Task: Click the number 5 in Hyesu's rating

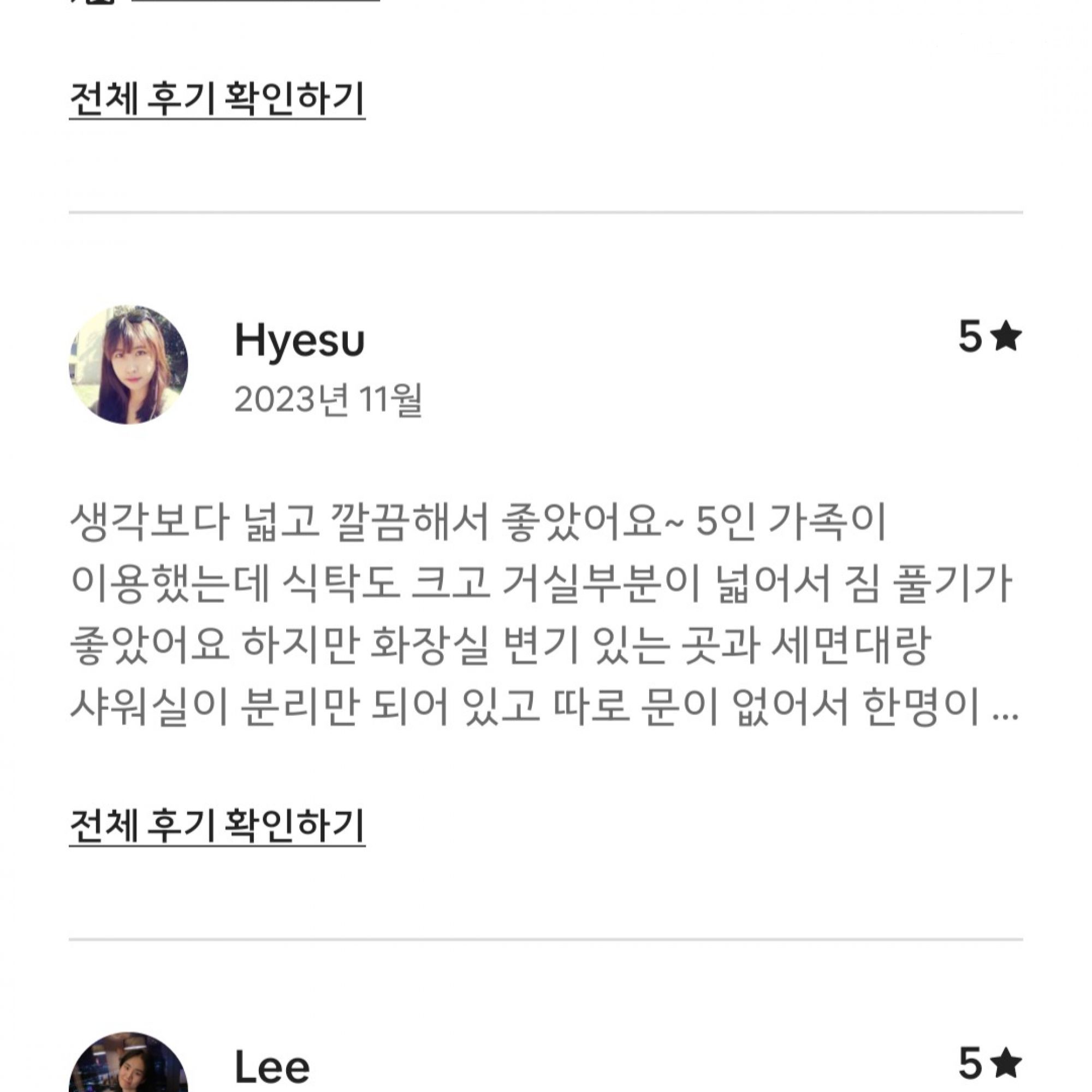Action: click(970, 337)
